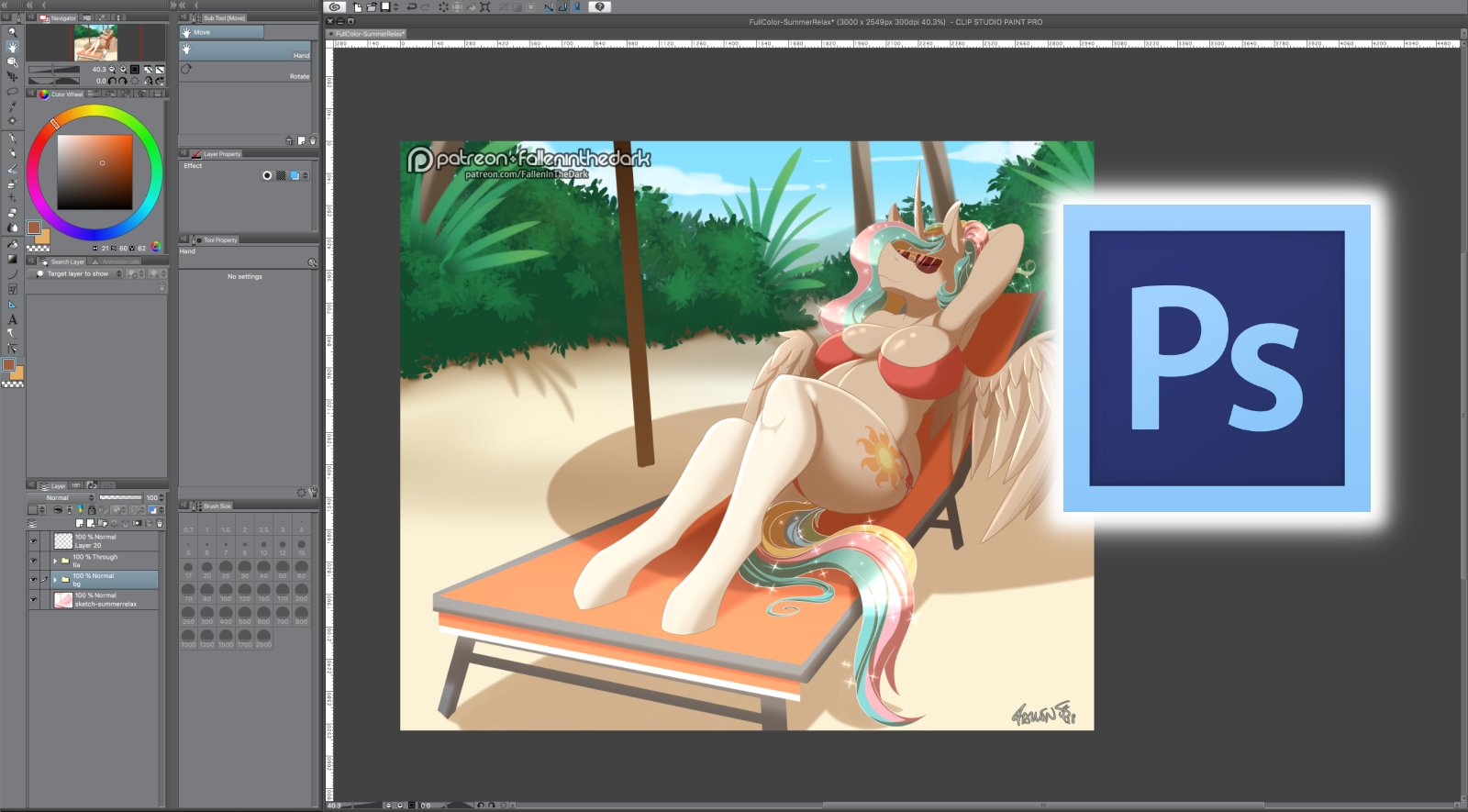Screen dimensions: 1468x812
Task: Select the Ruler tool
Action: coord(12,305)
